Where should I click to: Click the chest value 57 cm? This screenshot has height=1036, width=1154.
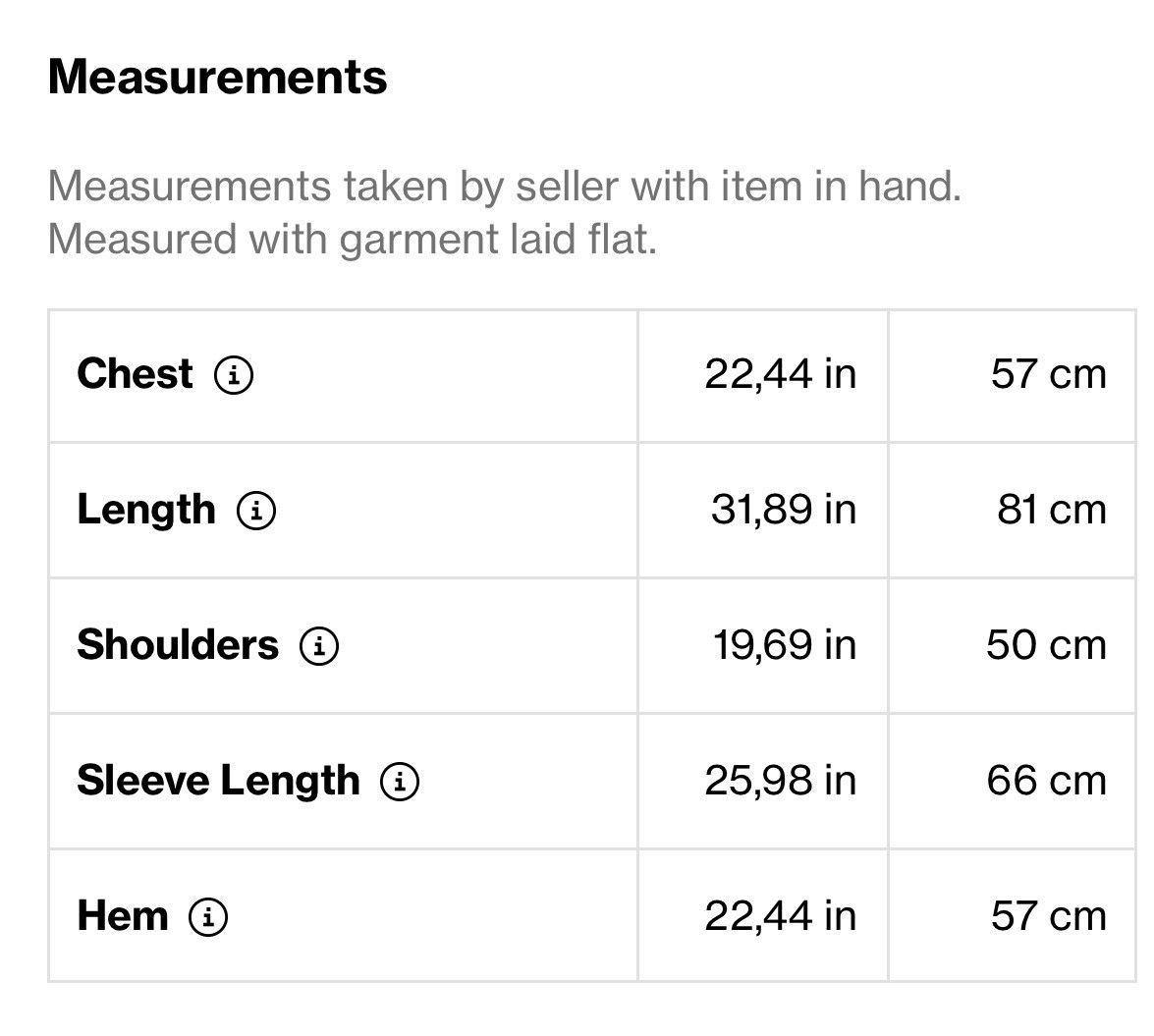(1049, 374)
